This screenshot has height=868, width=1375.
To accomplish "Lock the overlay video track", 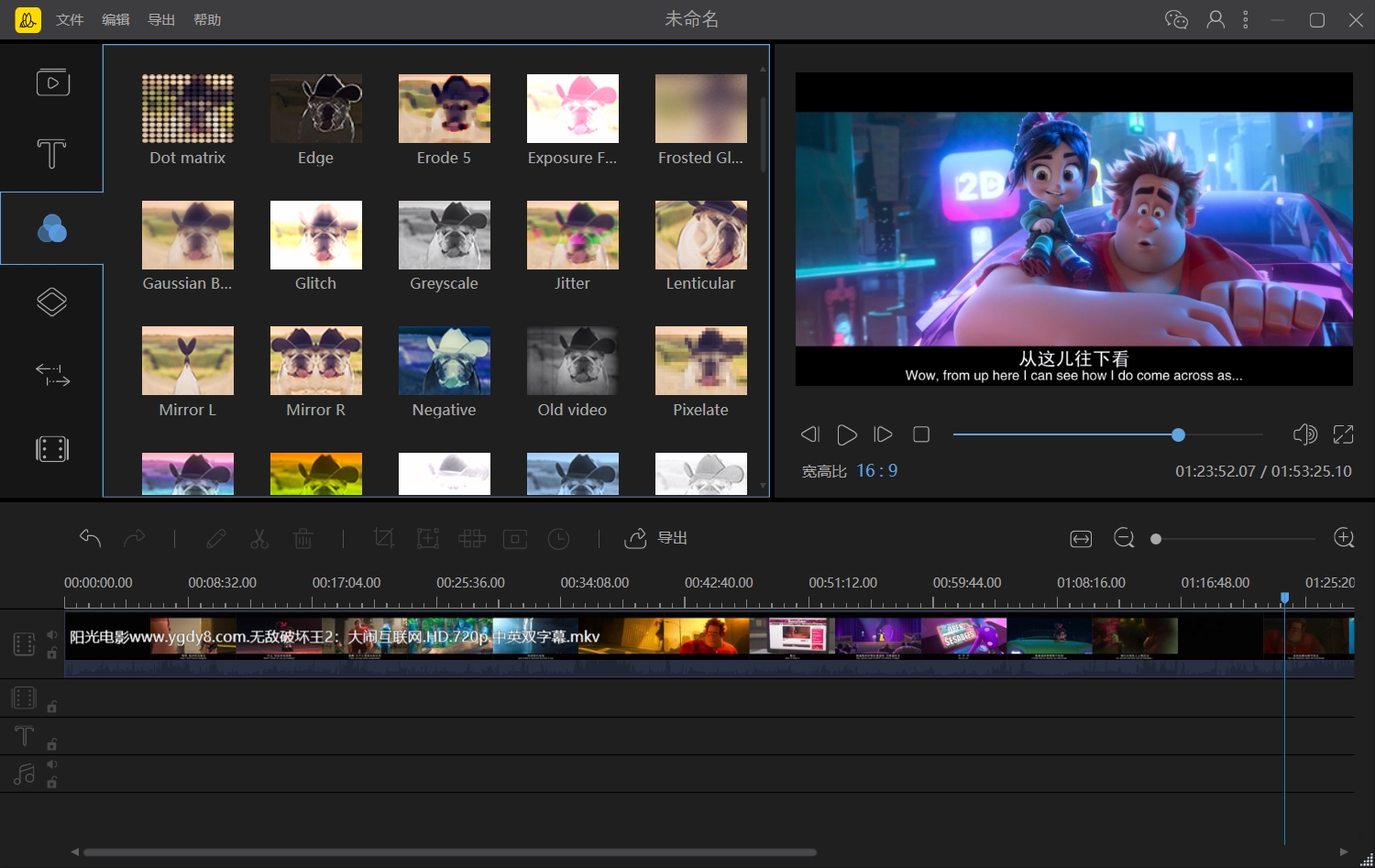I will (52, 707).
